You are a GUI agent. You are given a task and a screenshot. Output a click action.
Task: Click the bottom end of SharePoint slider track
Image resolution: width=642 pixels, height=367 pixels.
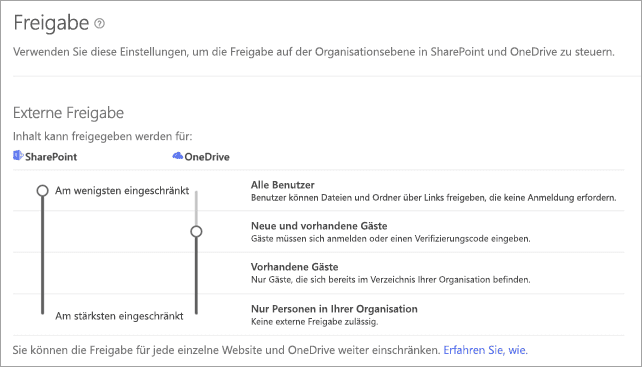(42, 312)
